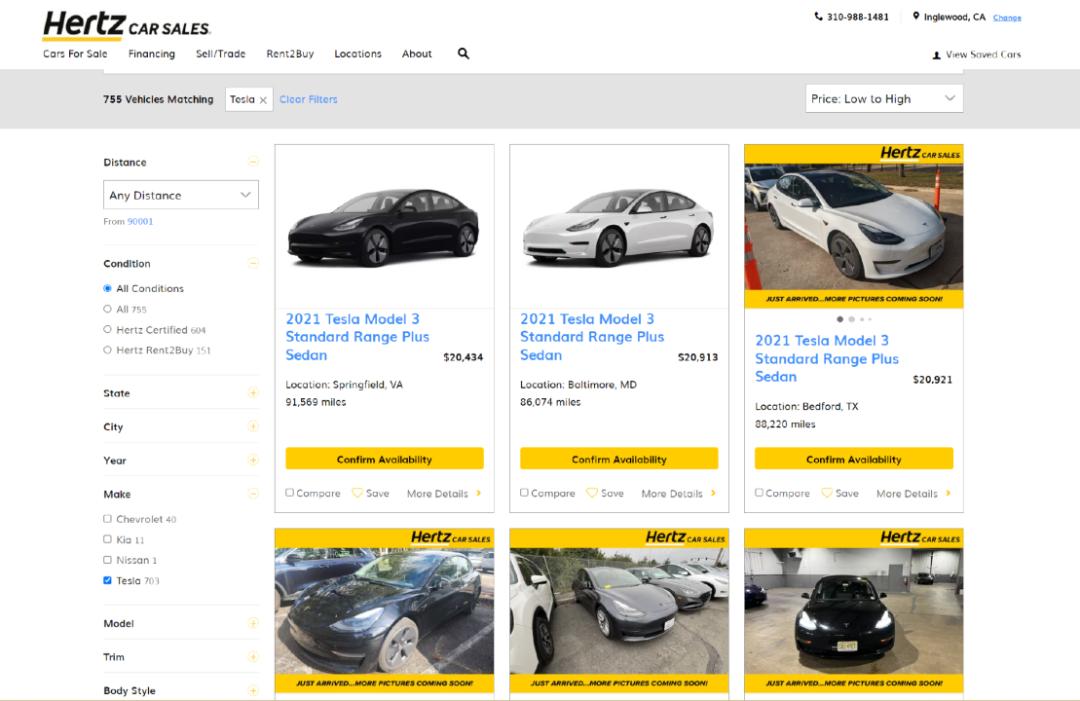Click Save heart on the $20,921 Model 3
The width and height of the screenshot is (1080, 701).
coord(827,493)
